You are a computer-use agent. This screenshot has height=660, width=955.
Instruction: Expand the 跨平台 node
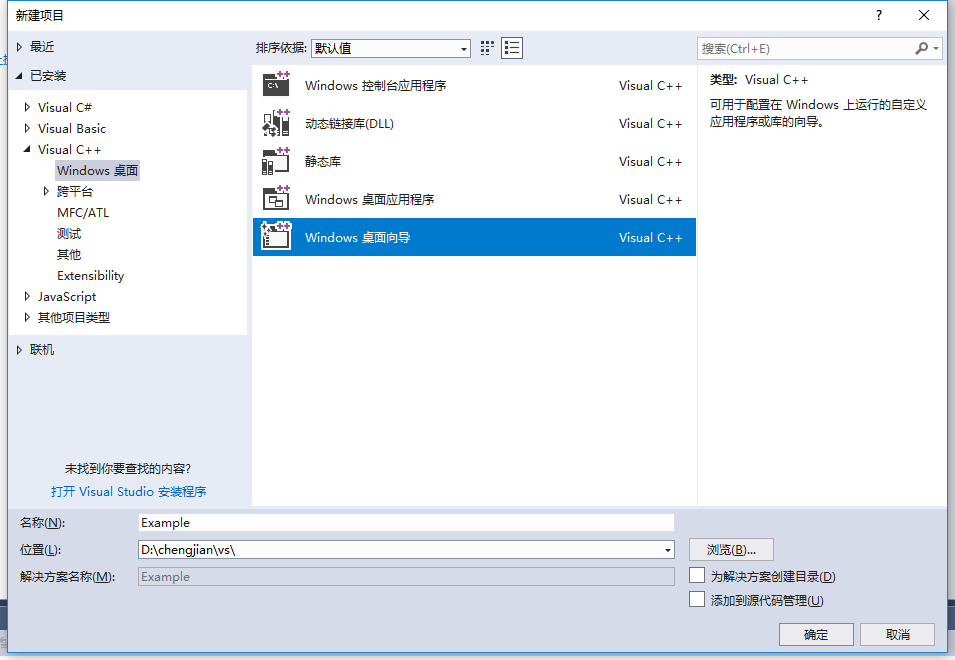point(46,191)
